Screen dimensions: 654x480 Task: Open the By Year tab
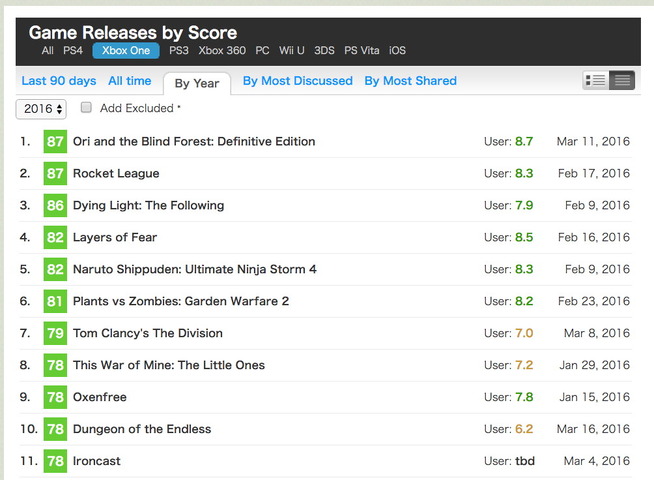197,83
